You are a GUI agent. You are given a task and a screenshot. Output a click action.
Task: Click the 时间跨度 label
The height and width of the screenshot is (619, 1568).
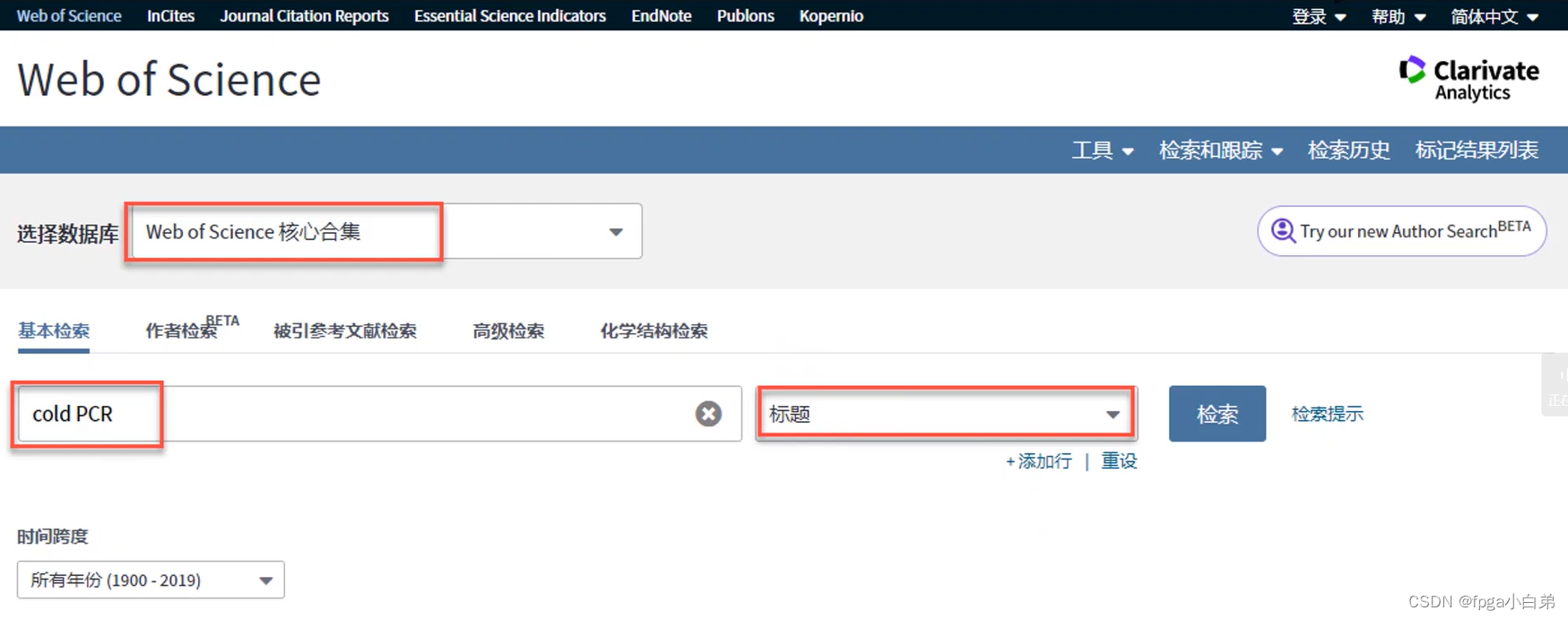click(53, 537)
